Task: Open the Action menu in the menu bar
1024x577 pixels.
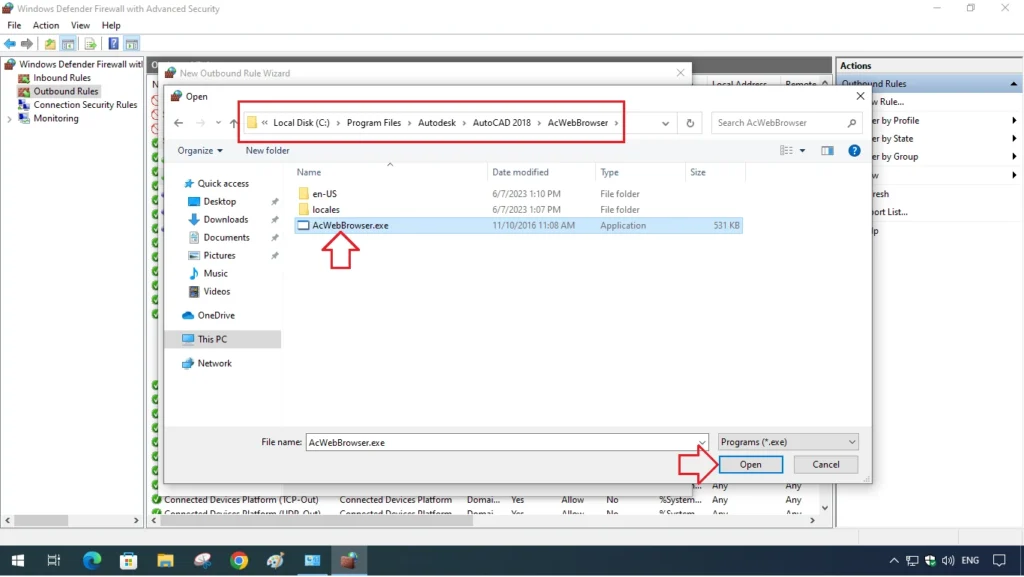Action: pos(46,25)
